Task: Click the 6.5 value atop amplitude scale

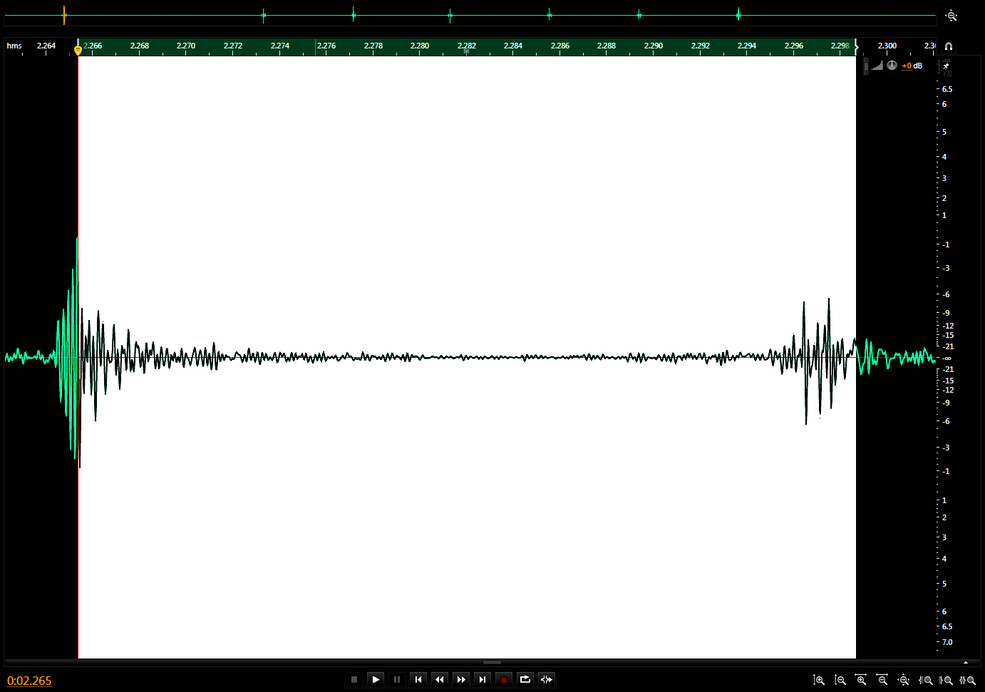Action: [947, 89]
